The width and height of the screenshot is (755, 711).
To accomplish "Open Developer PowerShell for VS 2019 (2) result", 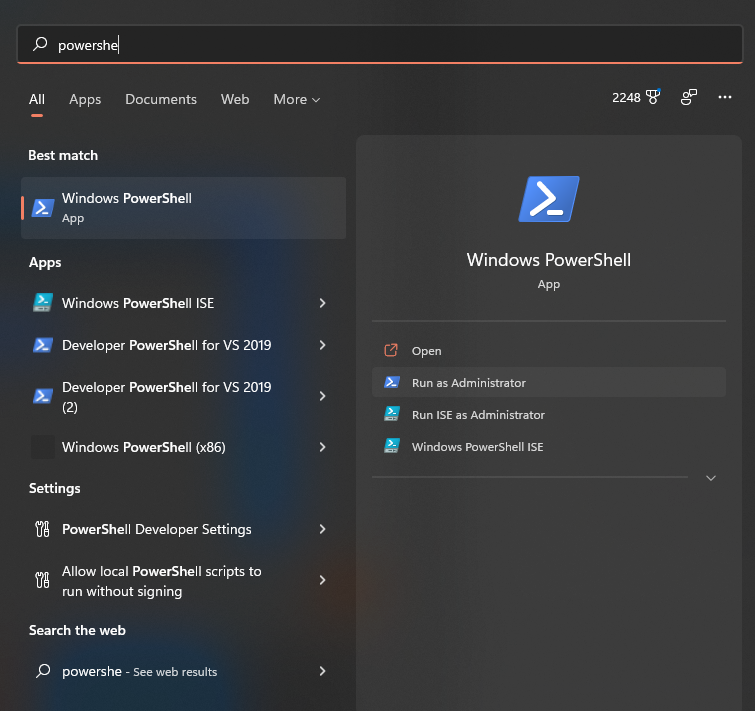I will (183, 396).
